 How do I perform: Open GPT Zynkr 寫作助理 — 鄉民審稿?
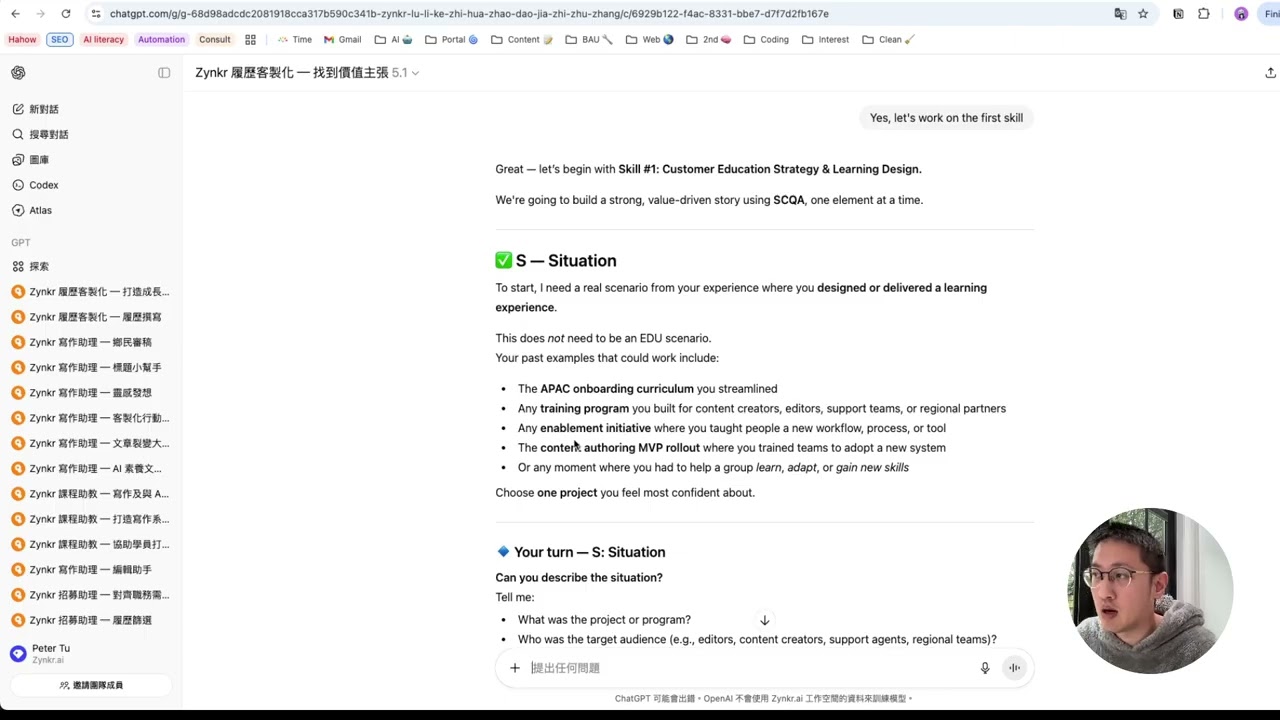(x=91, y=342)
